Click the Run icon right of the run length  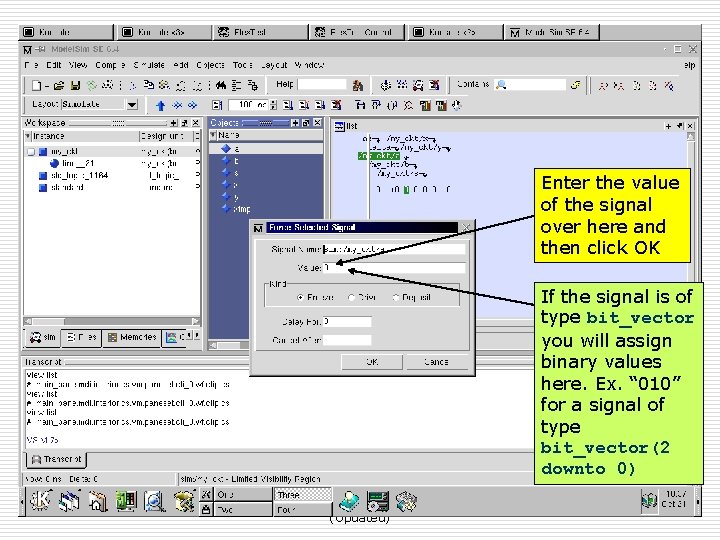click(x=288, y=106)
